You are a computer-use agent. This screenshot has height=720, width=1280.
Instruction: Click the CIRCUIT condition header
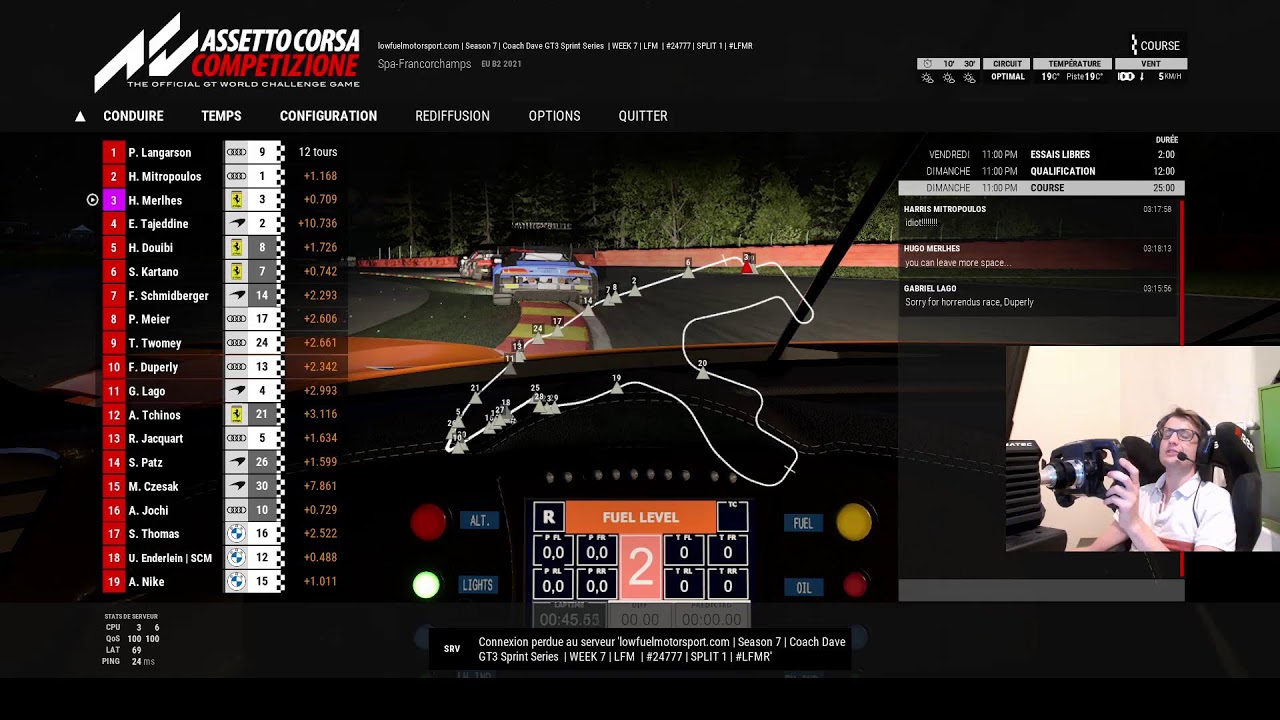(x=1007, y=64)
